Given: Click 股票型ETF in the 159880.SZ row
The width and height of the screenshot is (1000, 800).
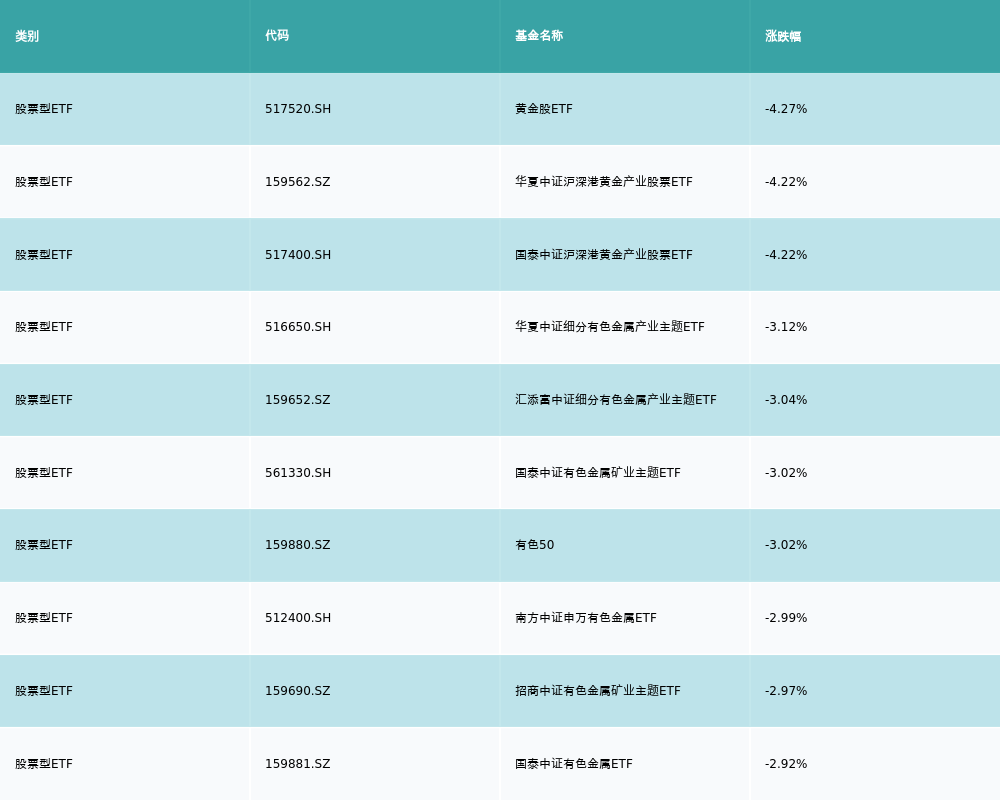Looking at the screenshot, I should click(44, 545).
